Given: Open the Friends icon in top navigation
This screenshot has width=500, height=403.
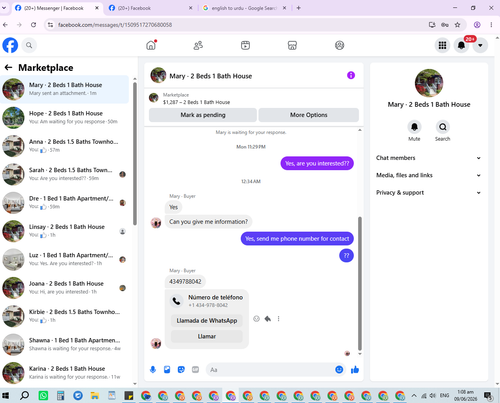Looking at the screenshot, I should click(x=198, y=45).
